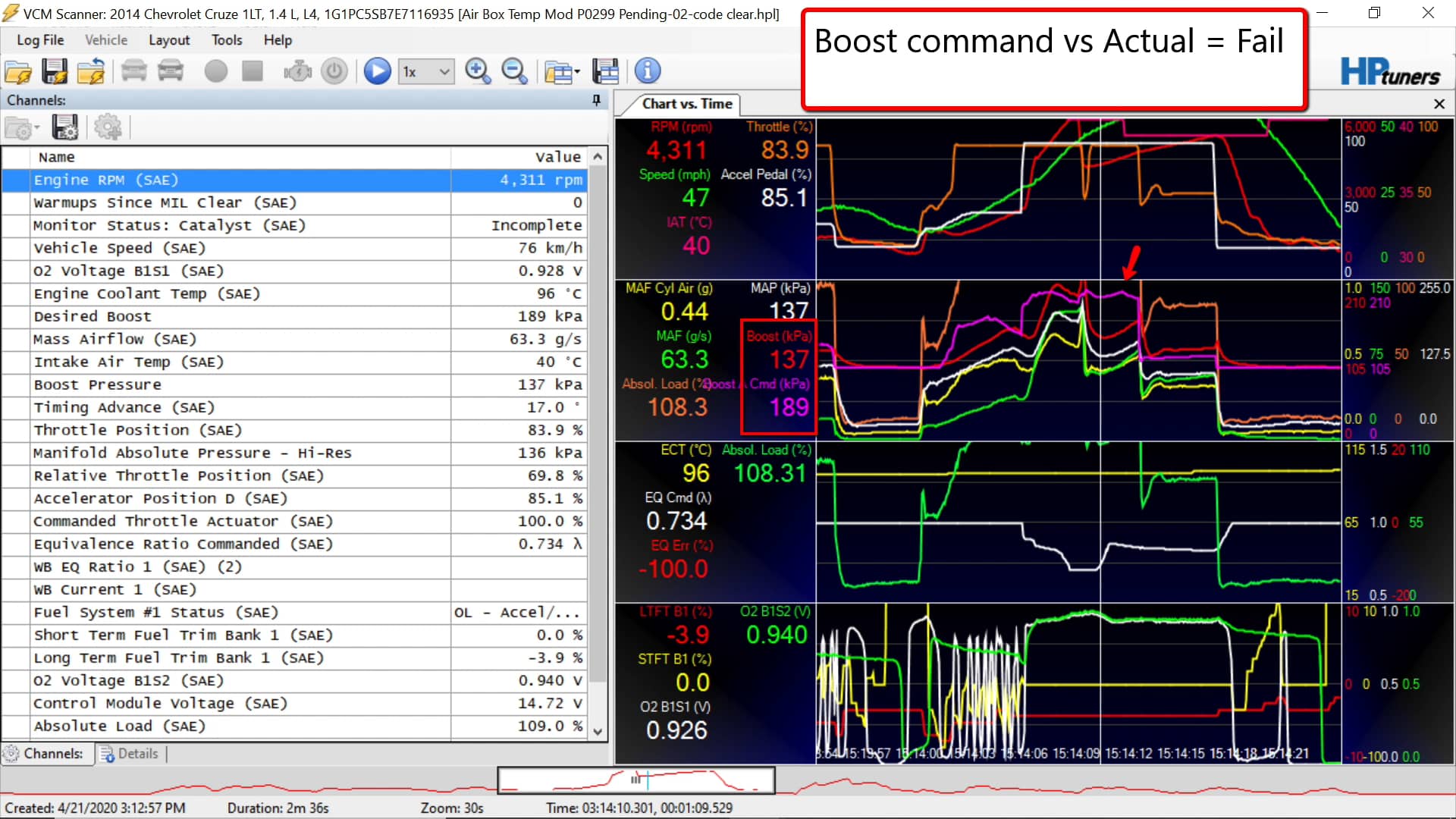Open the Log File menu
1456x819 pixels.
click(x=40, y=40)
